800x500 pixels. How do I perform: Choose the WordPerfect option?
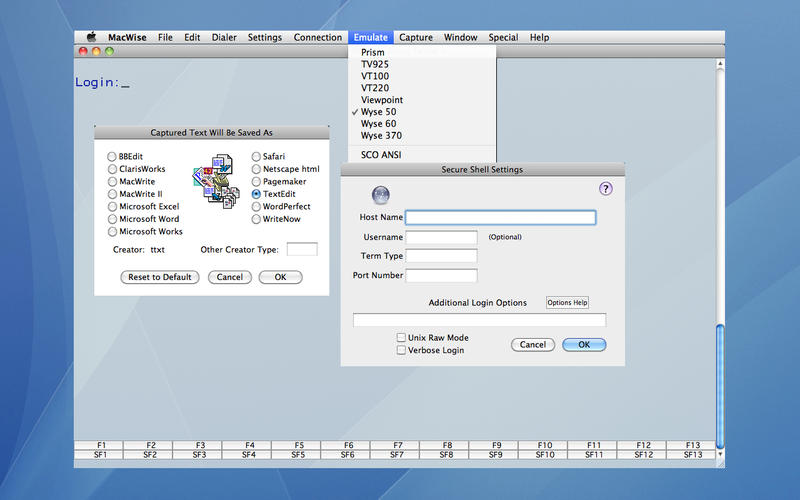pyautogui.click(x=256, y=207)
